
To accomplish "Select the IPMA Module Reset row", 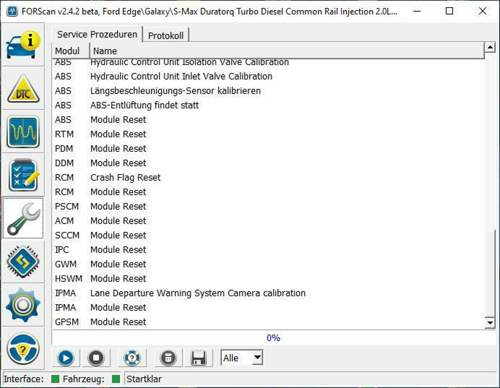I will coord(268,307).
